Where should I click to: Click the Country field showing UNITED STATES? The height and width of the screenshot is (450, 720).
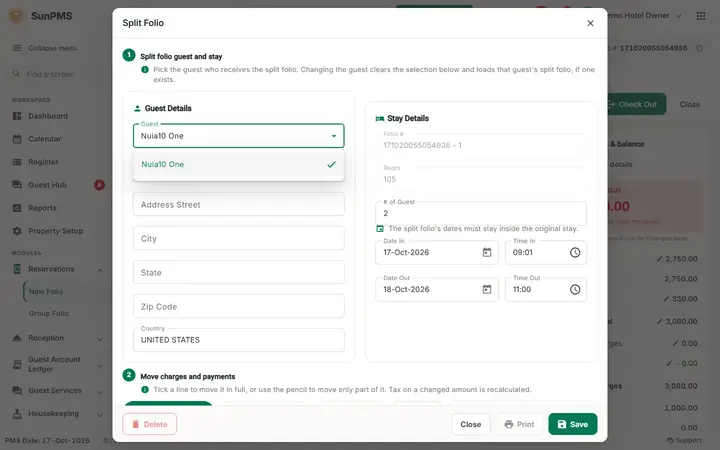click(238, 340)
